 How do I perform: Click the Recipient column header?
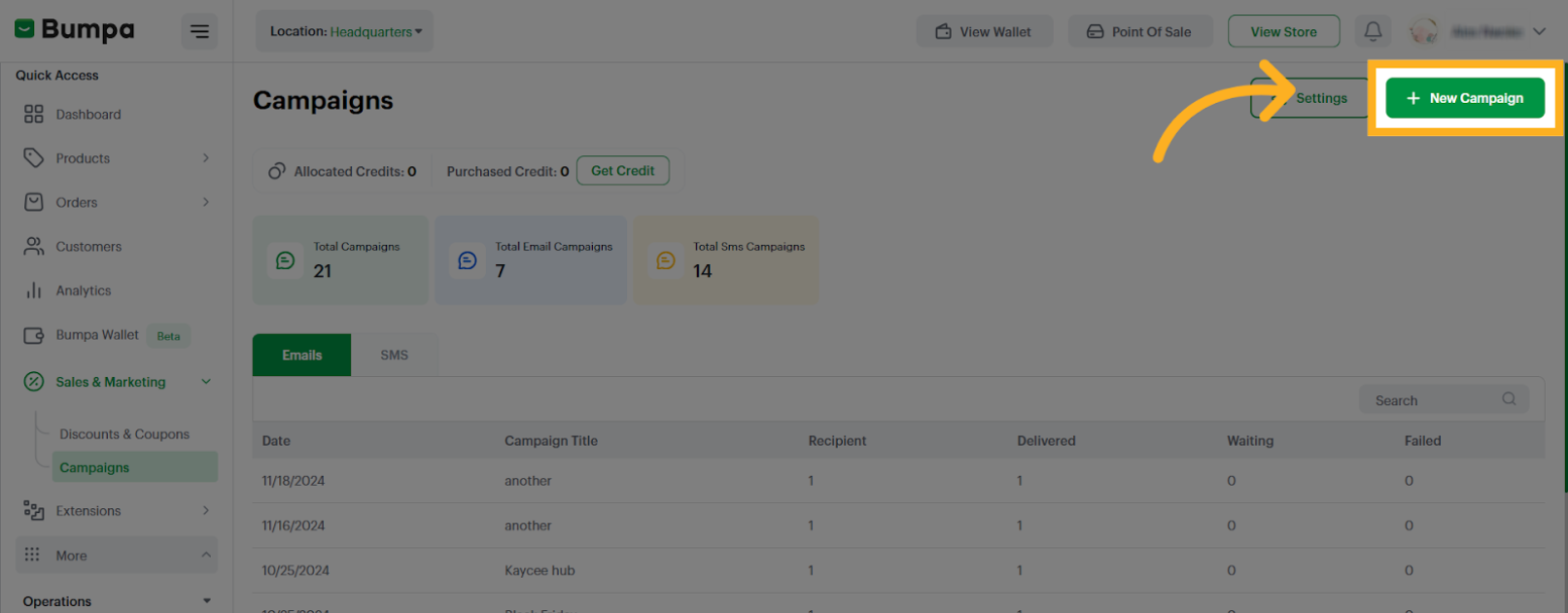click(837, 440)
